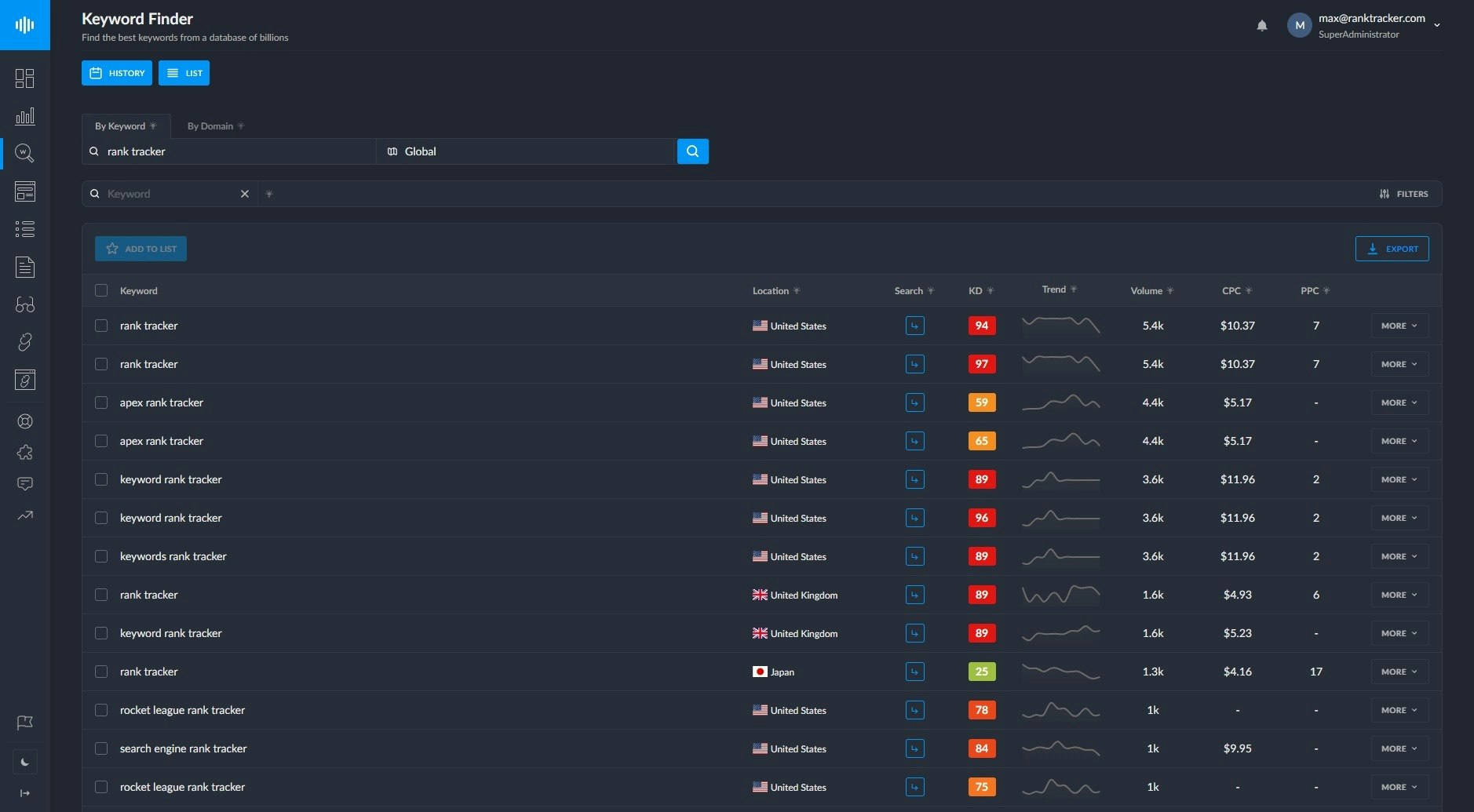This screenshot has width=1474, height=812.
Task: Expand MORE for Japan rank tracker row
Action: [1399, 672]
